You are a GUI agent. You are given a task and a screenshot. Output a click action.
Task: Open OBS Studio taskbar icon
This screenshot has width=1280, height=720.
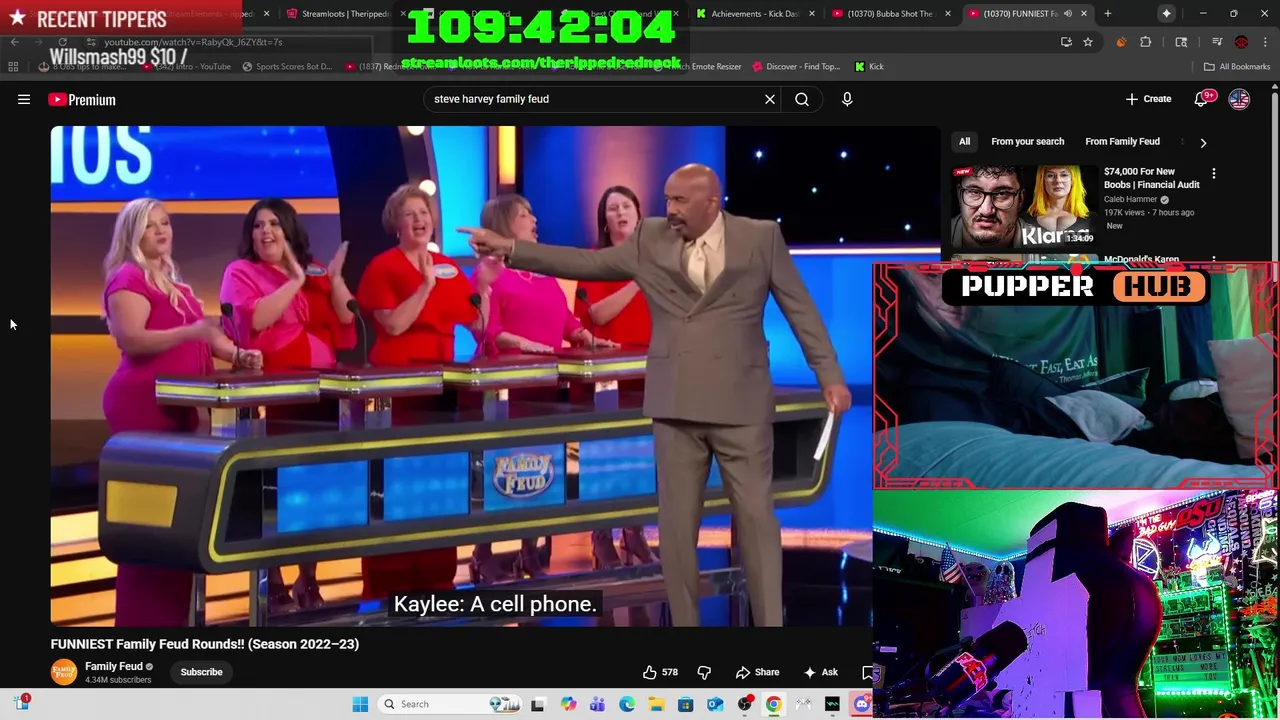coord(744,704)
